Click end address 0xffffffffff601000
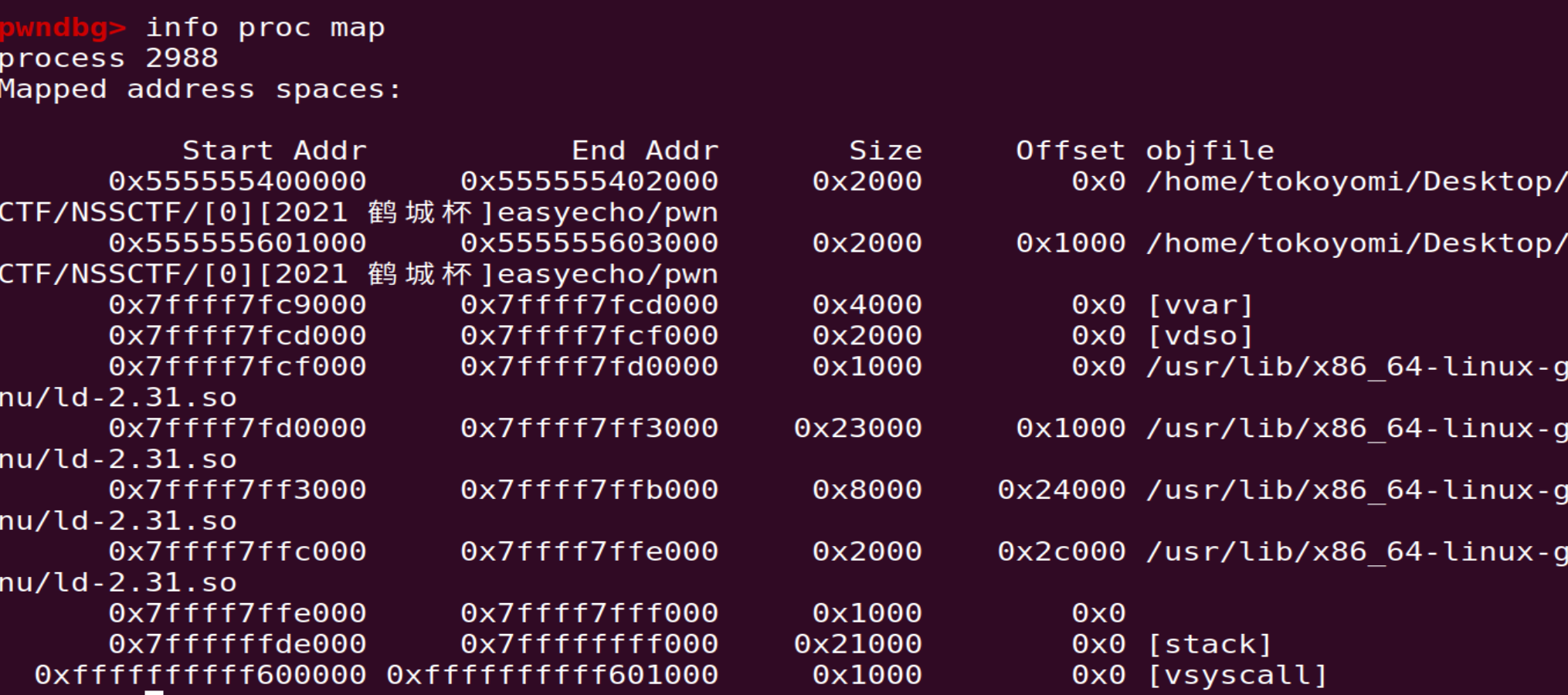 coord(552,675)
